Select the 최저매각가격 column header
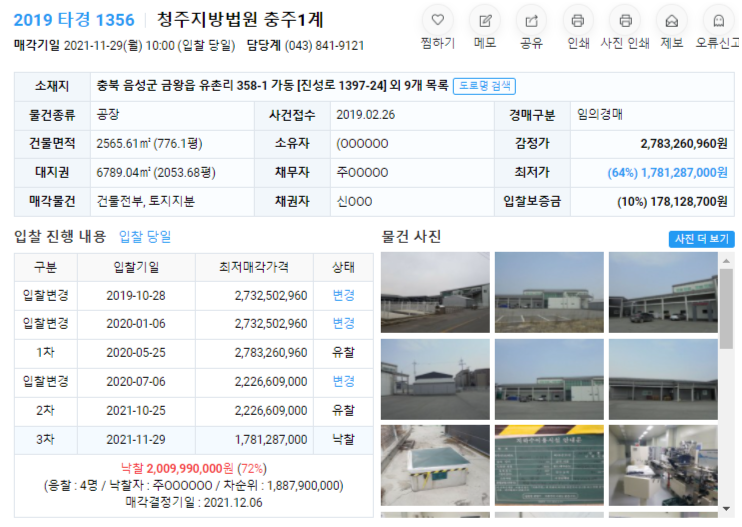This screenshot has height=527, width=742. coord(254,267)
